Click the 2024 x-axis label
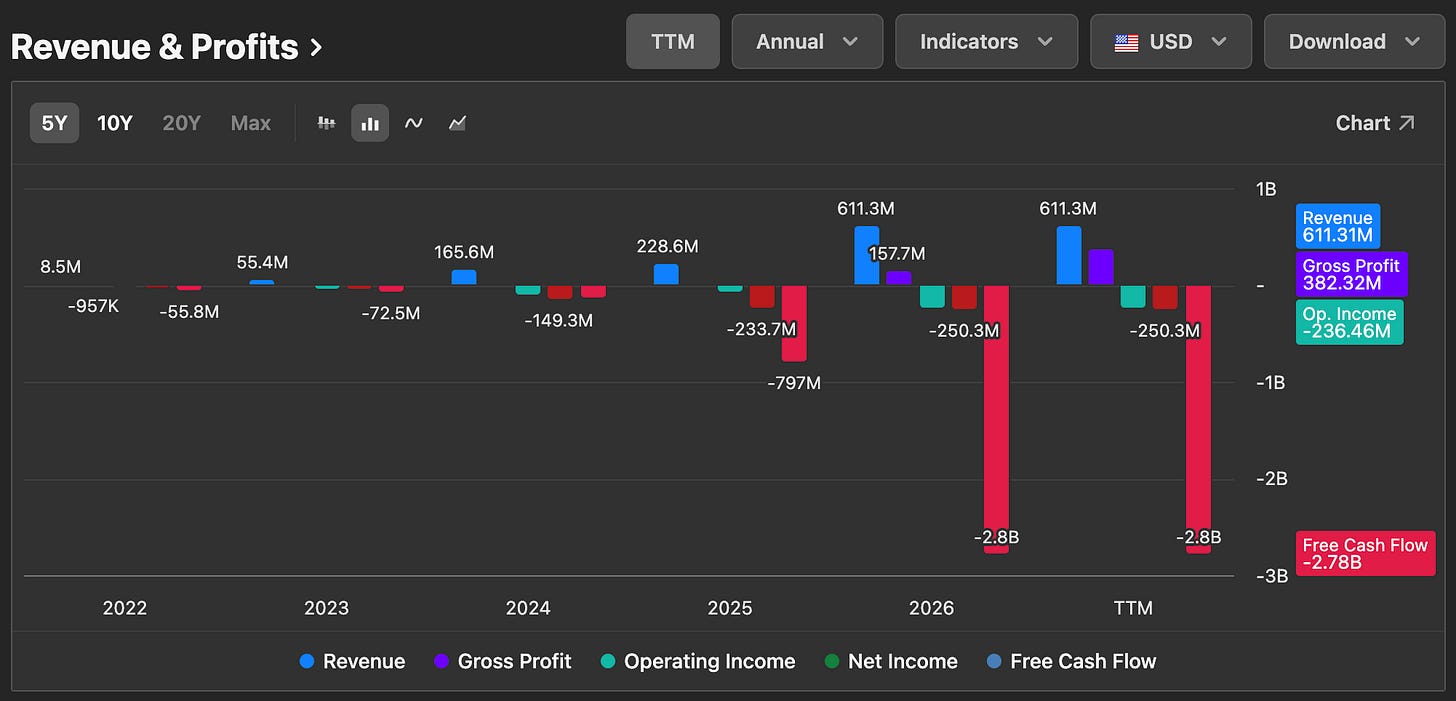This screenshot has height=701, width=1456. click(x=528, y=608)
